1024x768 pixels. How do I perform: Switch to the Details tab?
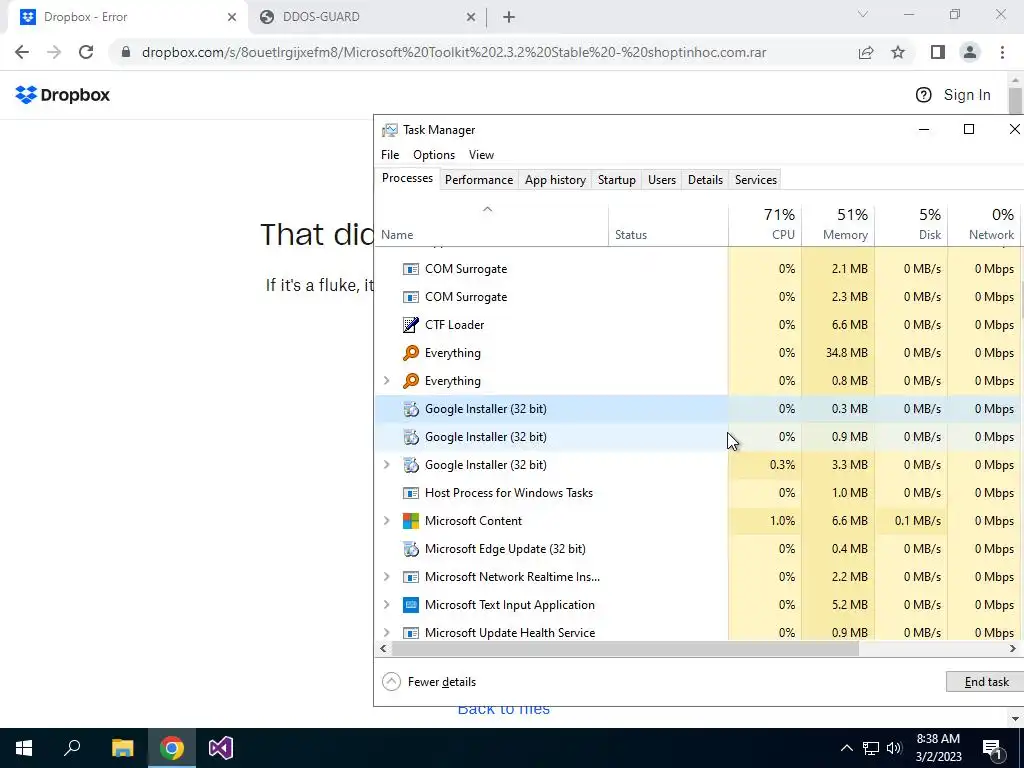[705, 180]
